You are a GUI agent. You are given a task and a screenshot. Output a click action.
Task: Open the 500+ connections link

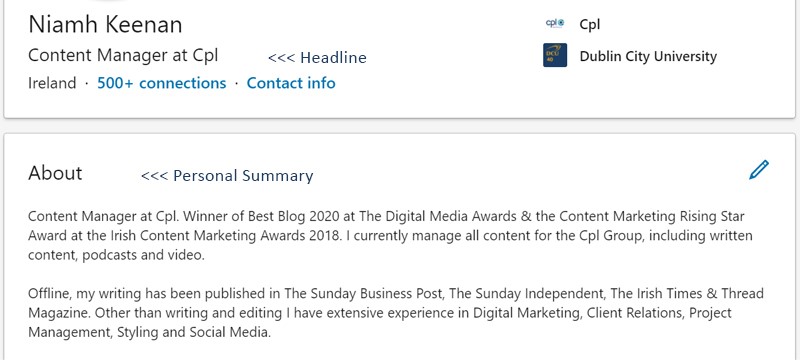[x=162, y=83]
